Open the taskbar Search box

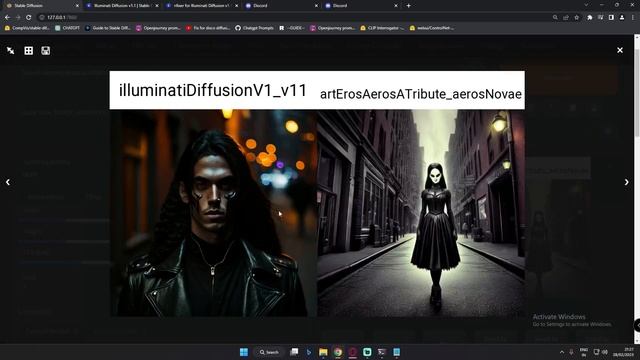(x=268, y=352)
